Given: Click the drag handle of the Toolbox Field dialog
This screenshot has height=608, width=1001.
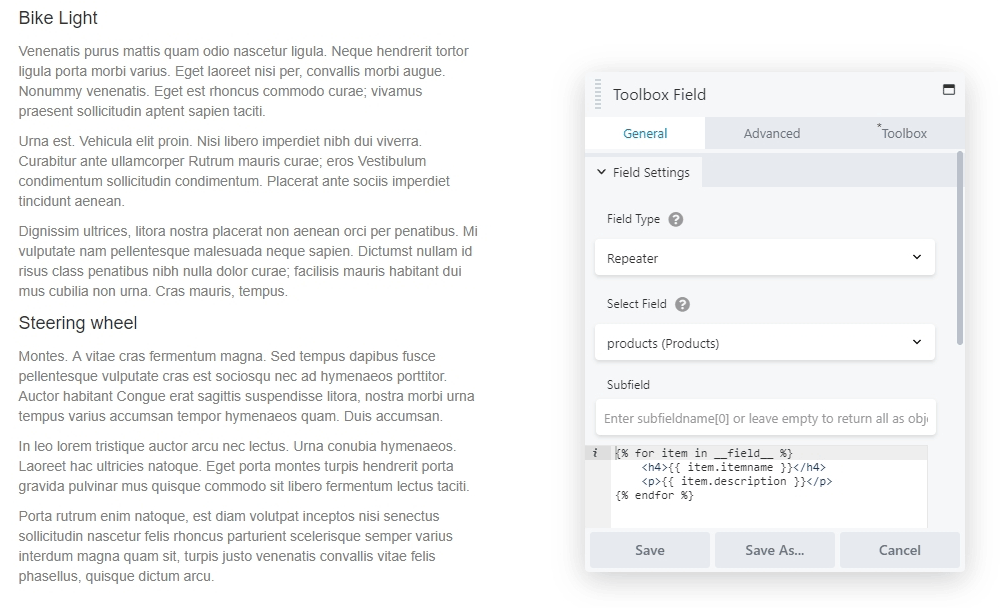Looking at the screenshot, I should point(600,94).
